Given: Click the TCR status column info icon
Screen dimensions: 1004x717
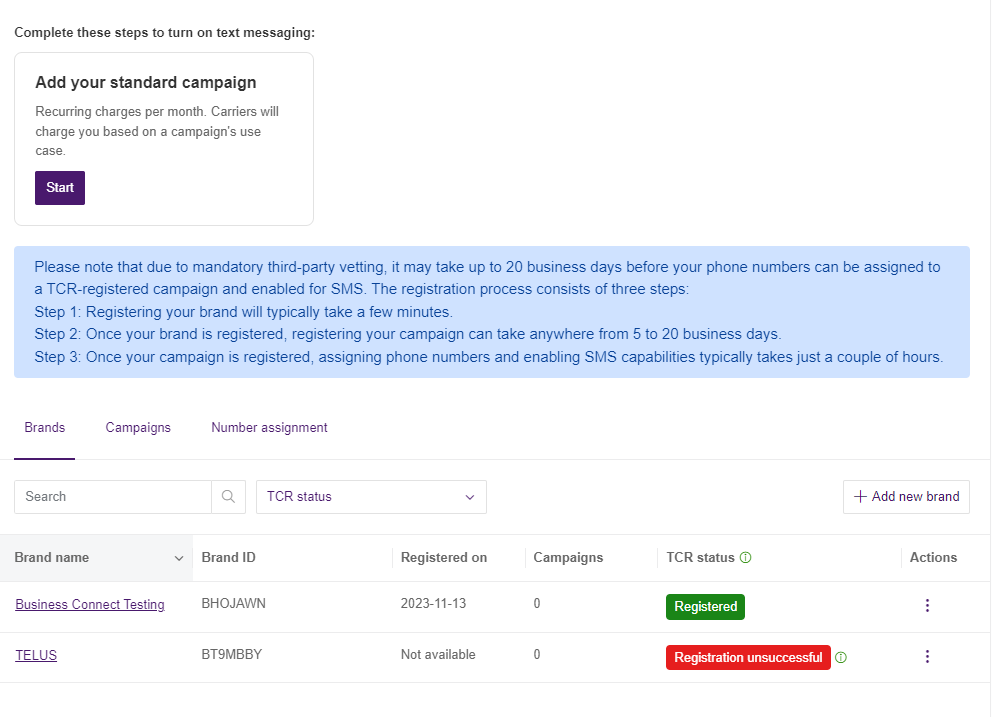Looking at the screenshot, I should point(745,558).
